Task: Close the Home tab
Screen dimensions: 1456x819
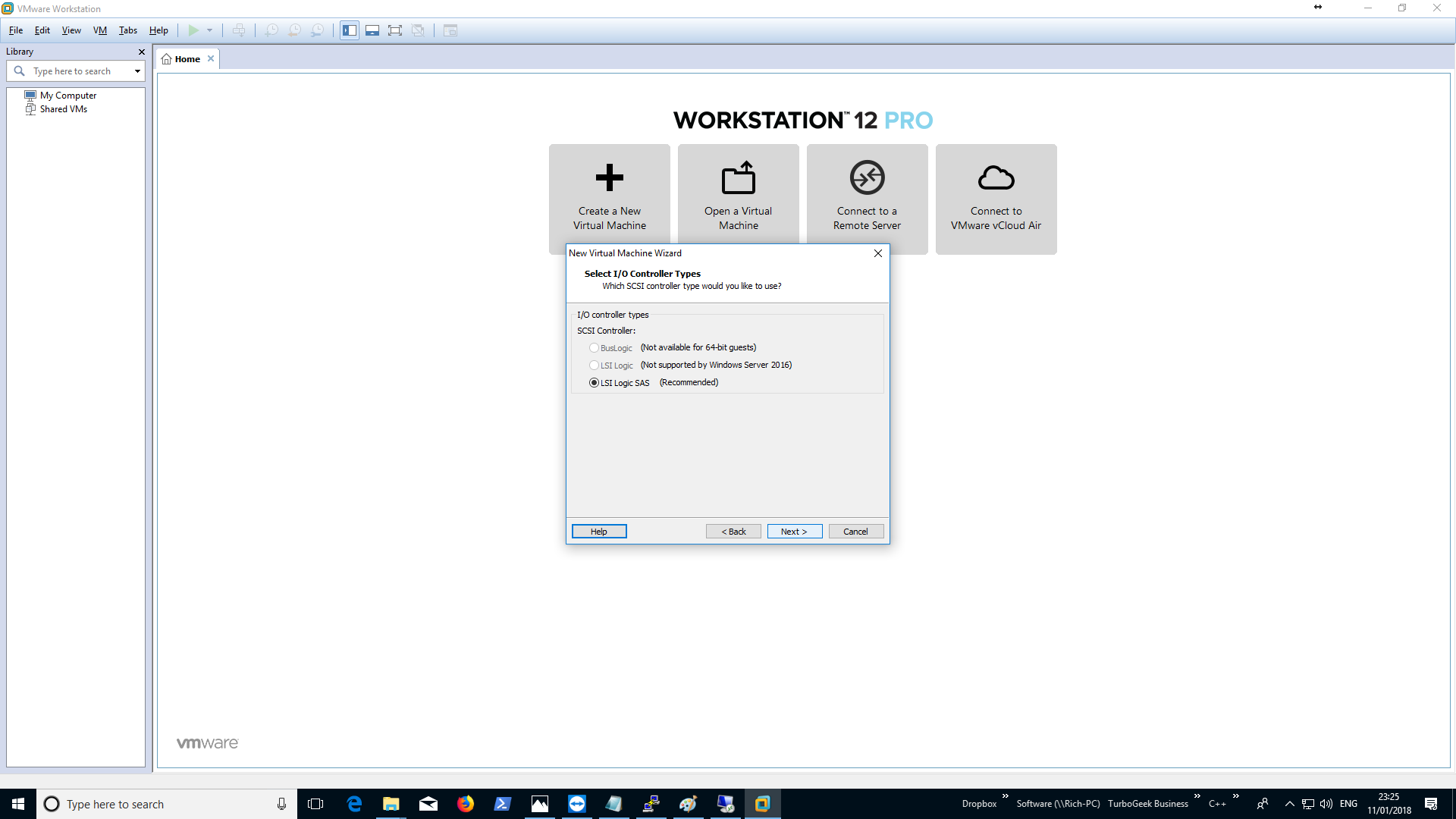Action: (211, 58)
